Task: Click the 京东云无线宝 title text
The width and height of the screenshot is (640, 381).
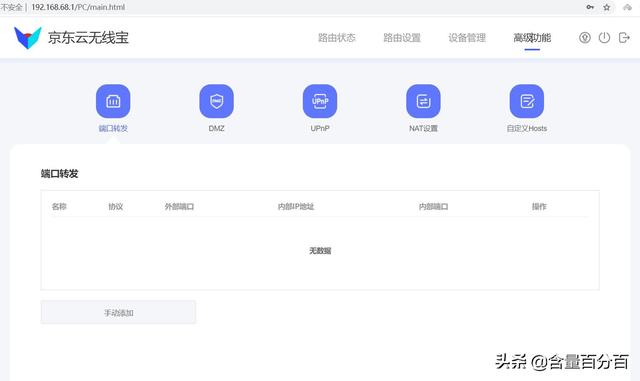Action: 88,38
